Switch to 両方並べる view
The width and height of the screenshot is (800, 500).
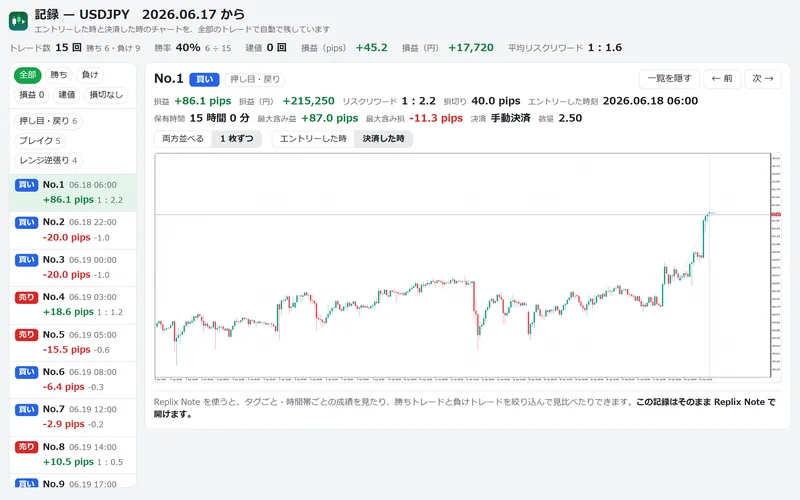click(183, 139)
